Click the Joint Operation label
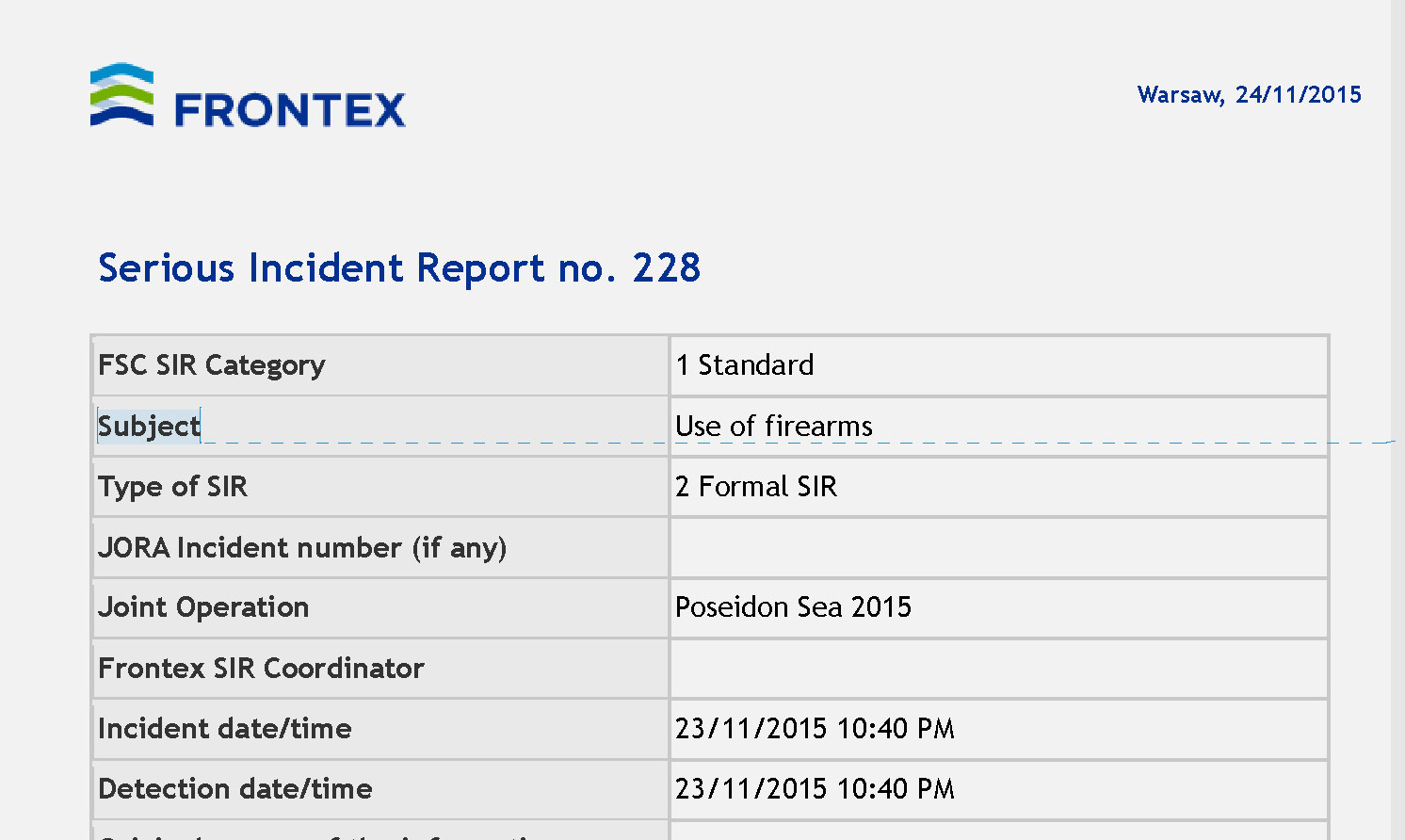 pyautogui.click(x=203, y=607)
